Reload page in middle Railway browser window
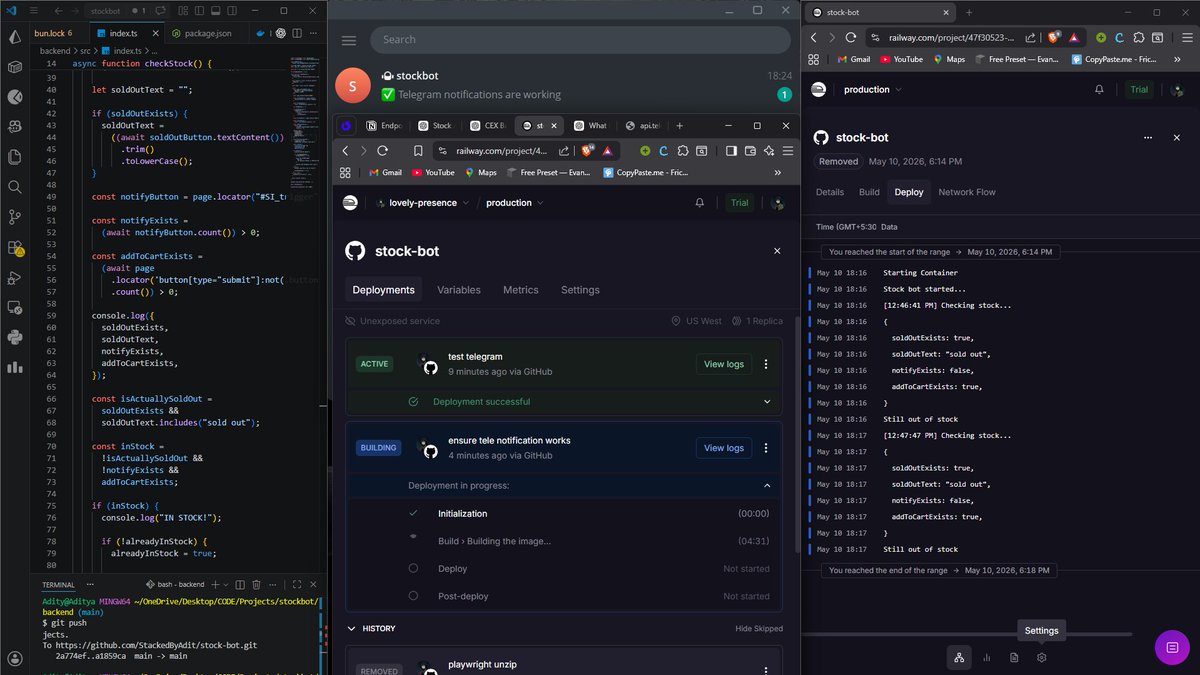This screenshot has width=1200, height=675. (x=382, y=151)
